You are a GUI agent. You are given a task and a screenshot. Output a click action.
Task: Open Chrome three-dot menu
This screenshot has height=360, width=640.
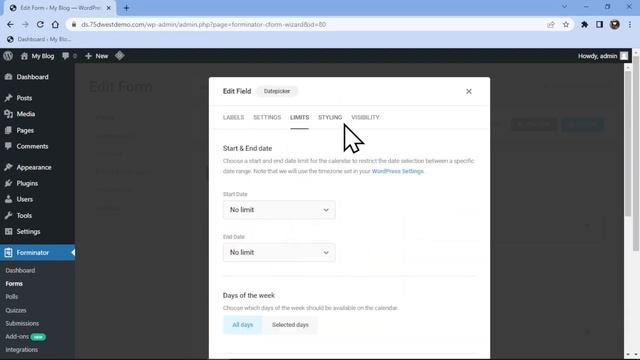tap(630, 24)
